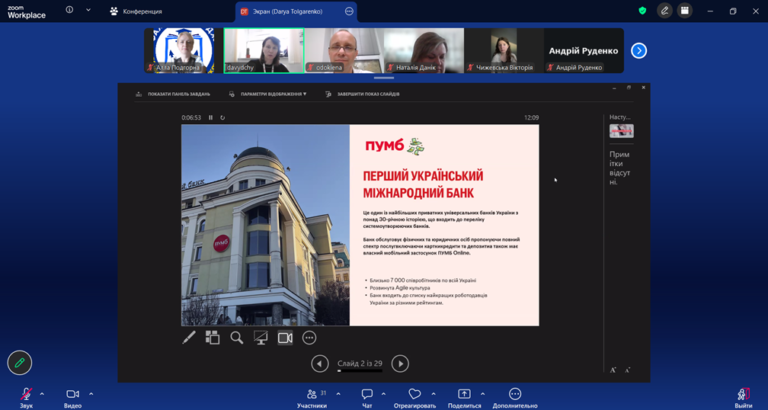Advance to the next slide arrow
768x410 pixels.
pyautogui.click(x=400, y=363)
